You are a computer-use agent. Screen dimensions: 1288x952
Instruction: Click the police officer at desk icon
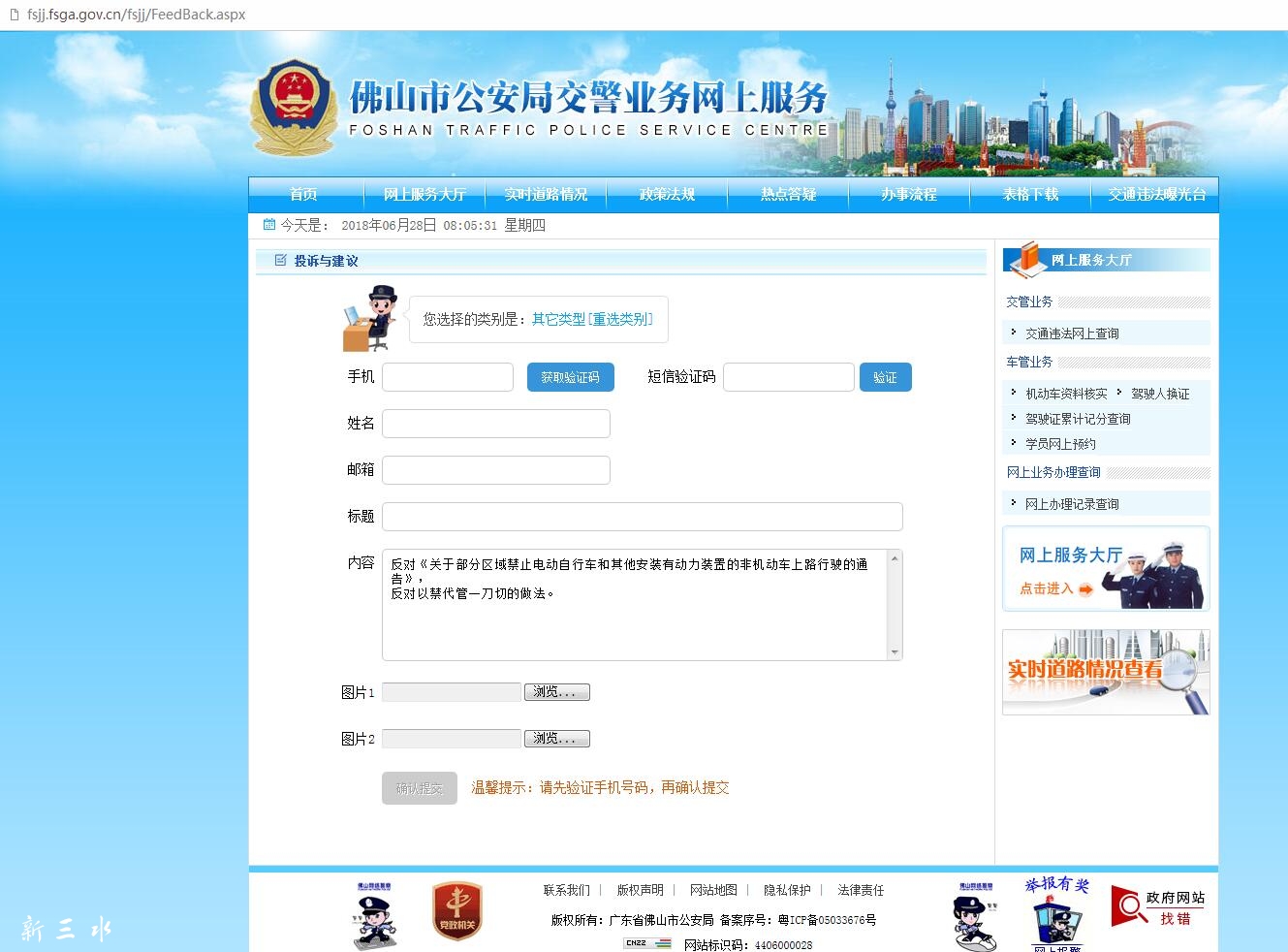click(x=370, y=318)
